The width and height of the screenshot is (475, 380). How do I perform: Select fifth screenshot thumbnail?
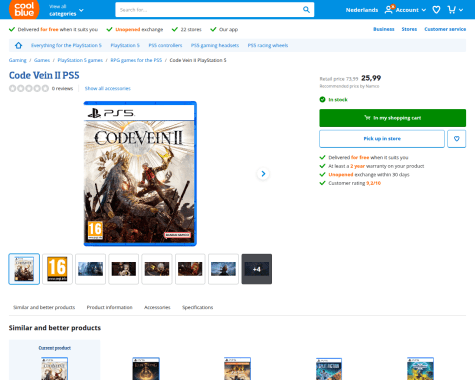(157, 269)
